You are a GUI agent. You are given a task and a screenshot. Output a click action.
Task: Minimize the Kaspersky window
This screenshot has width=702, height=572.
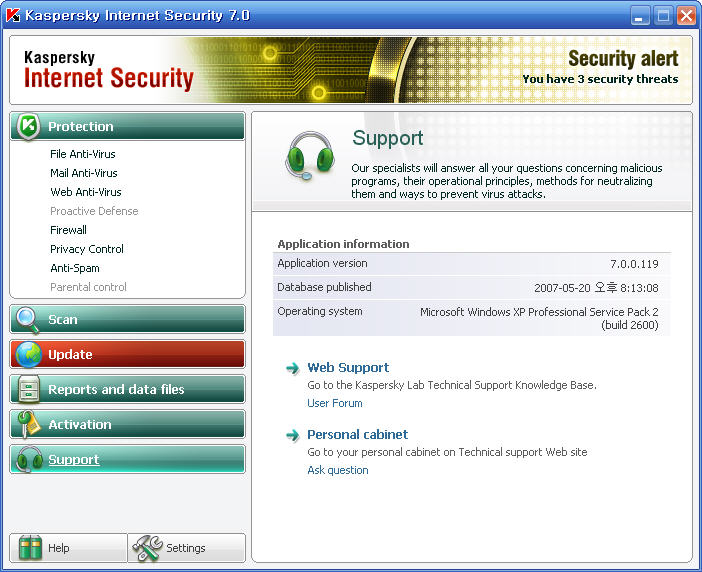pyautogui.click(x=640, y=16)
